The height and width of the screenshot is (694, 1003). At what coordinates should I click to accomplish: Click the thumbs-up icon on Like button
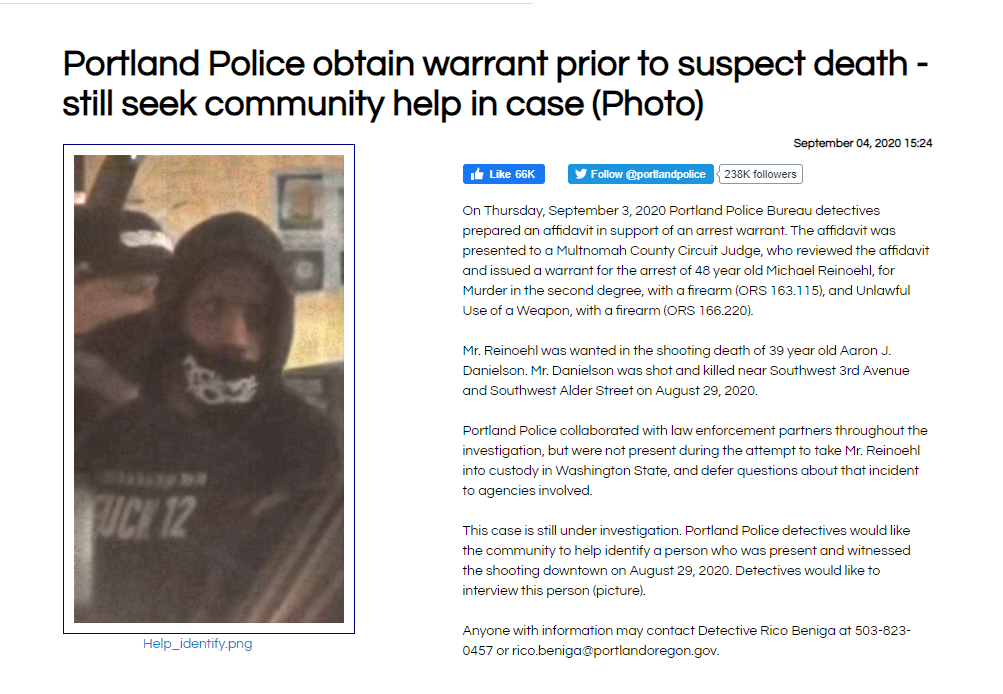tap(477, 174)
